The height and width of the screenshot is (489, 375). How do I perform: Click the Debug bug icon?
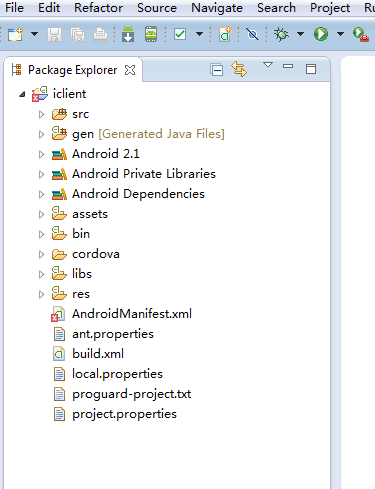point(281,34)
